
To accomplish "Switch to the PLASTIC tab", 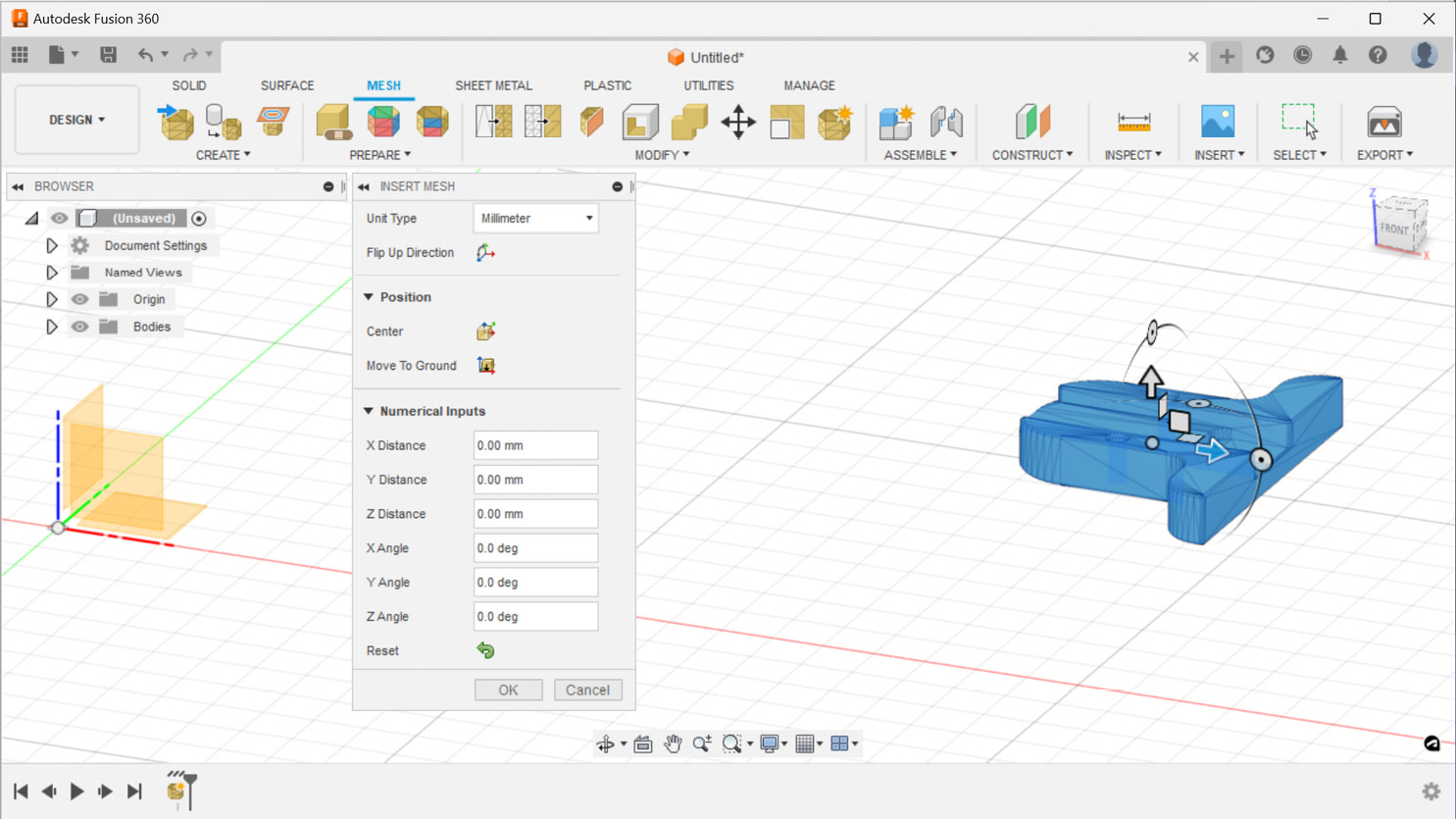I will pyautogui.click(x=608, y=85).
